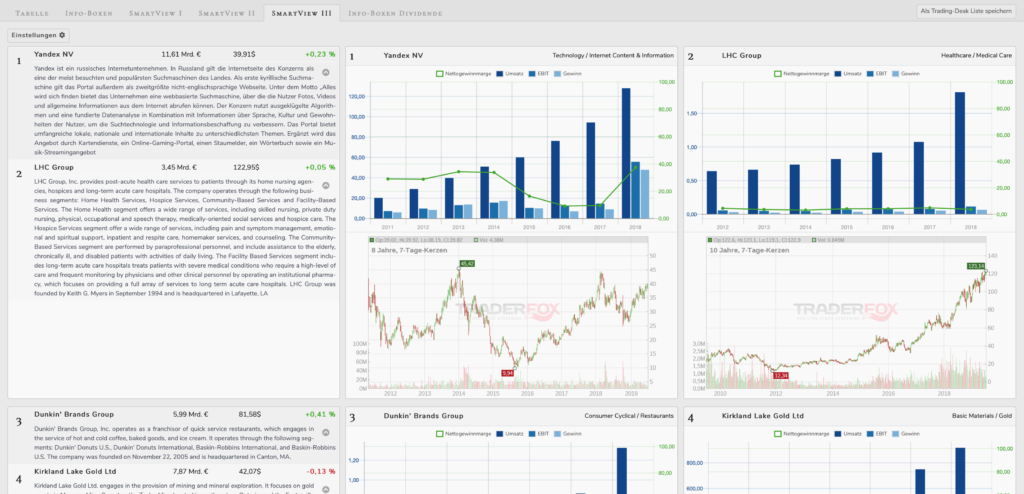This screenshot has width=1024, height=494.
Task: Click Basic Materials / Gold label
Action: [x=984, y=416]
